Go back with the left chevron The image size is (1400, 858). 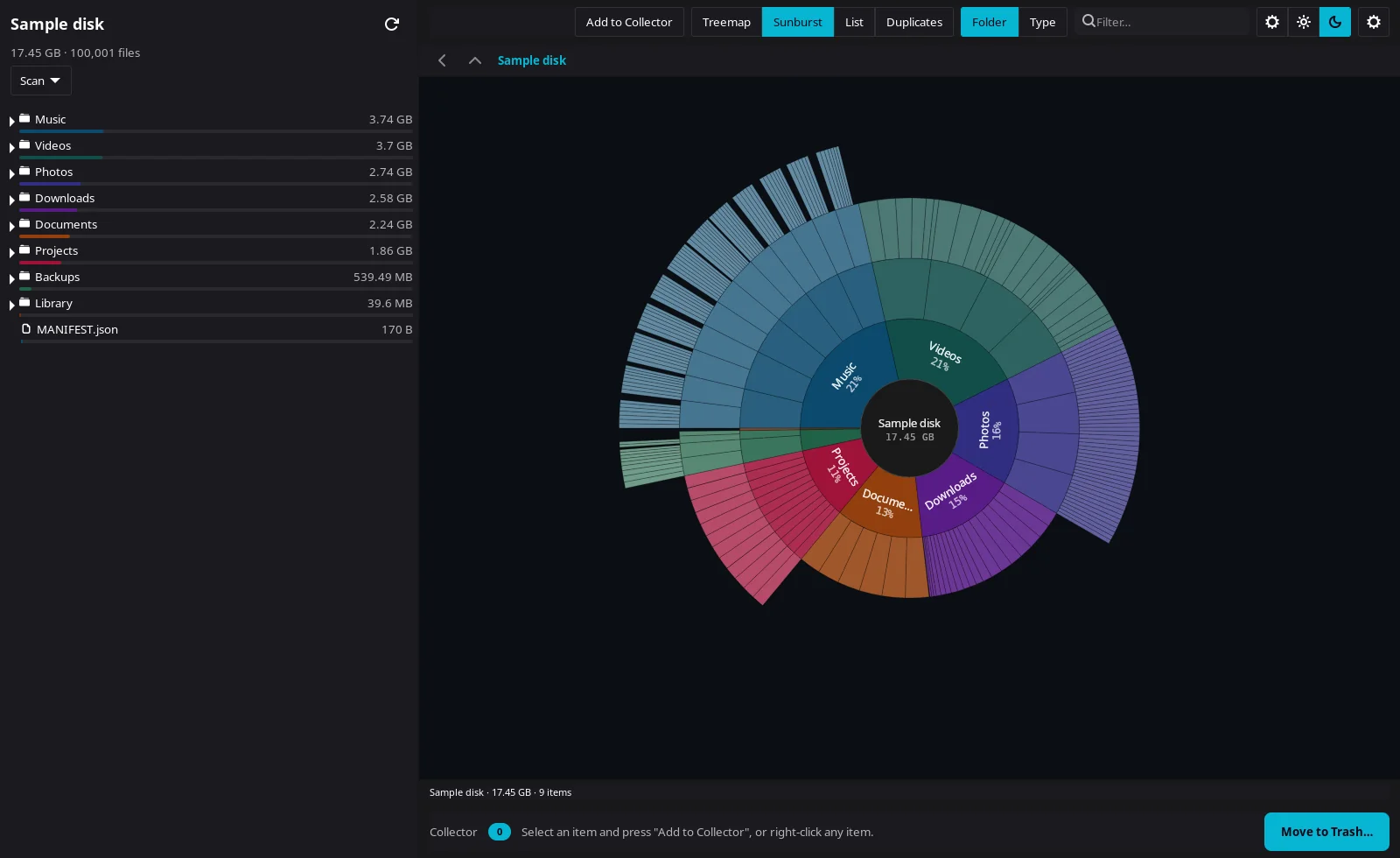(442, 60)
